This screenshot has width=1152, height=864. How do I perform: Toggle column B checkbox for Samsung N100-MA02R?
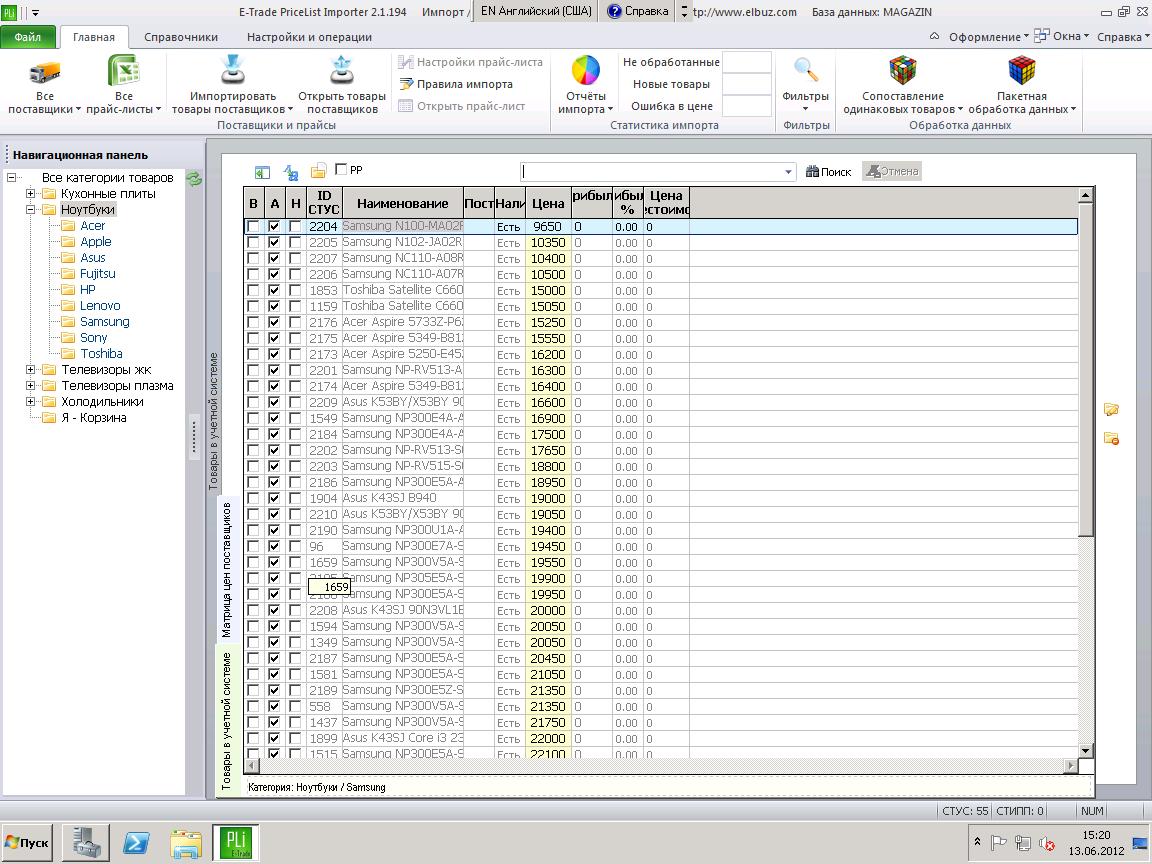[x=253, y=226]
